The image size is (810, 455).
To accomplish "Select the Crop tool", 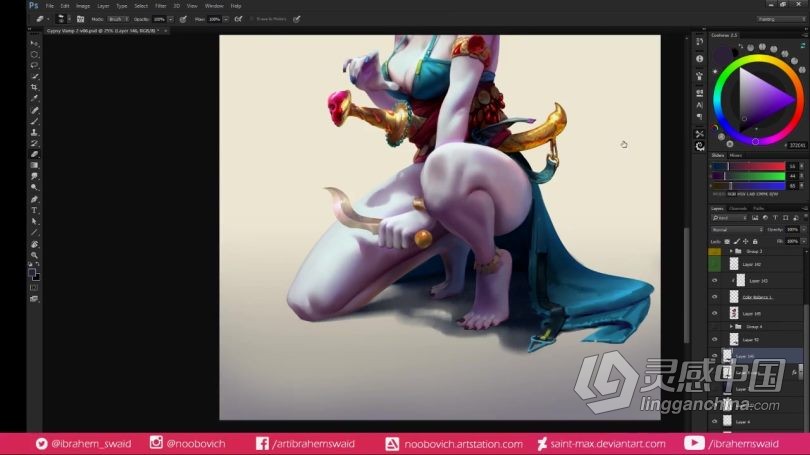I will [x=34, y=87].
